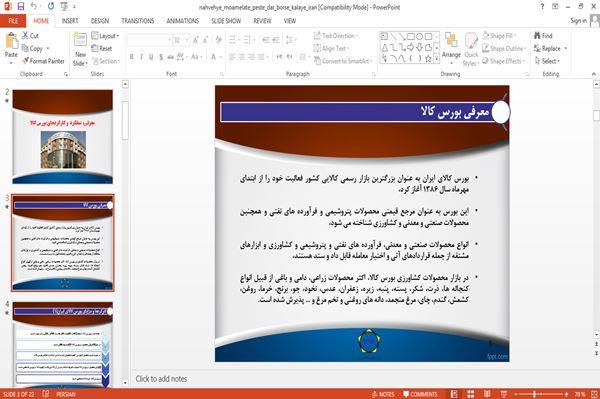Increase font size with larger A icon

196,40
